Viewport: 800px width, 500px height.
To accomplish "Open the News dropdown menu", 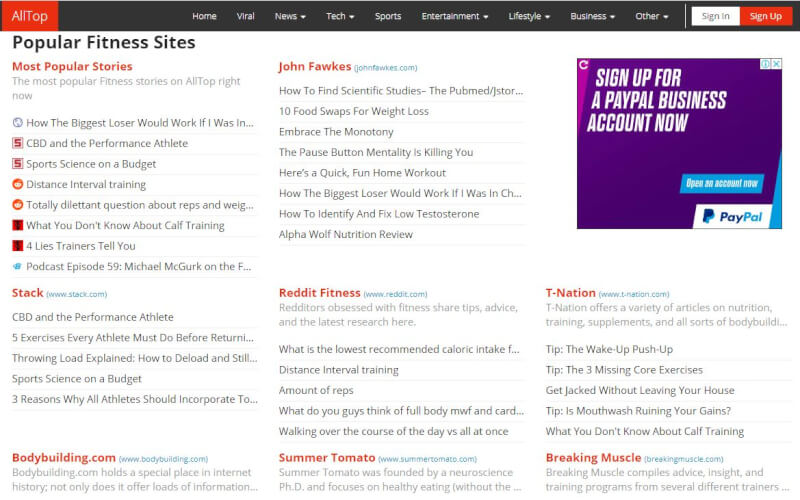I will point(290,16).
